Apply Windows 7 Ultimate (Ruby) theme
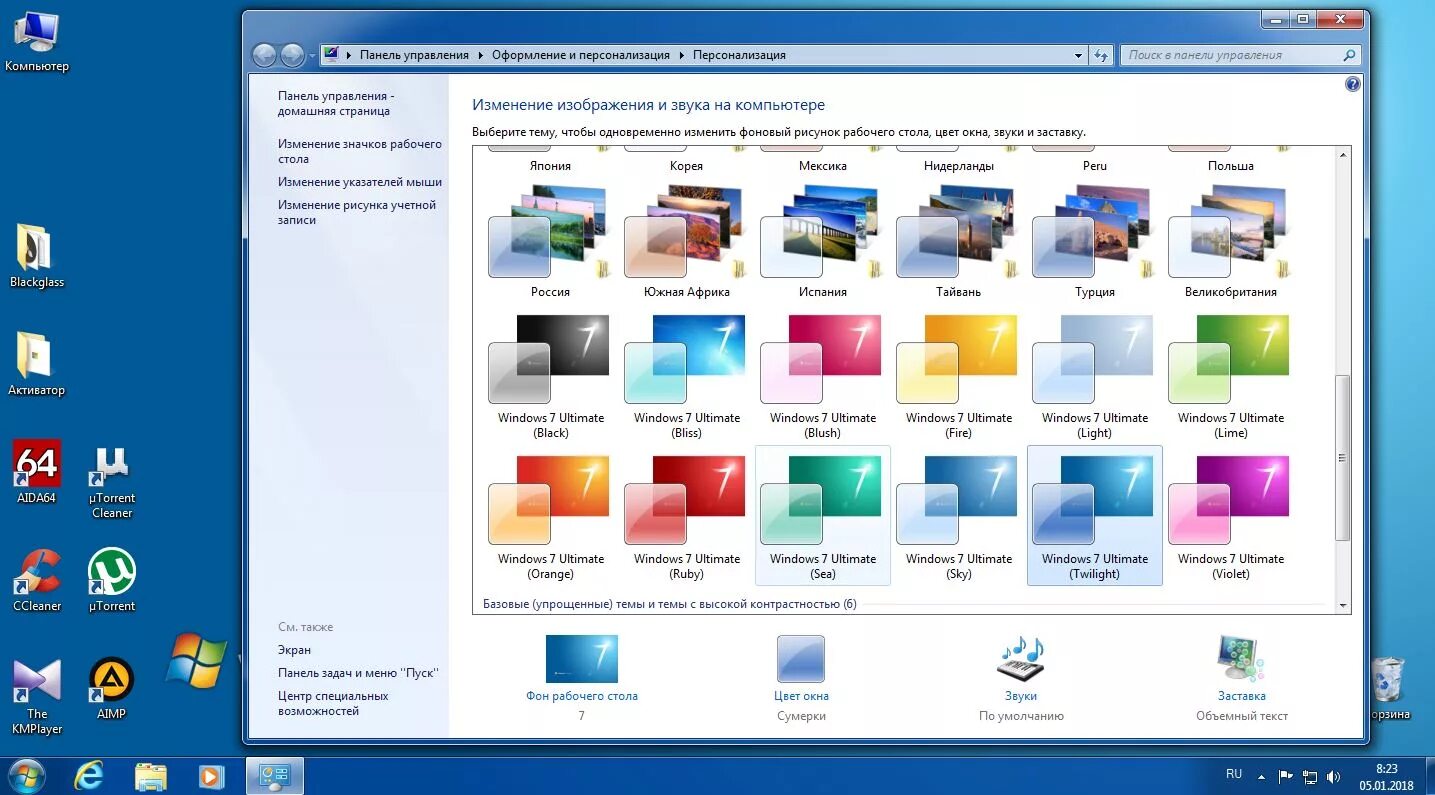Screen dimensions: 1435x795 pos(687,517)
